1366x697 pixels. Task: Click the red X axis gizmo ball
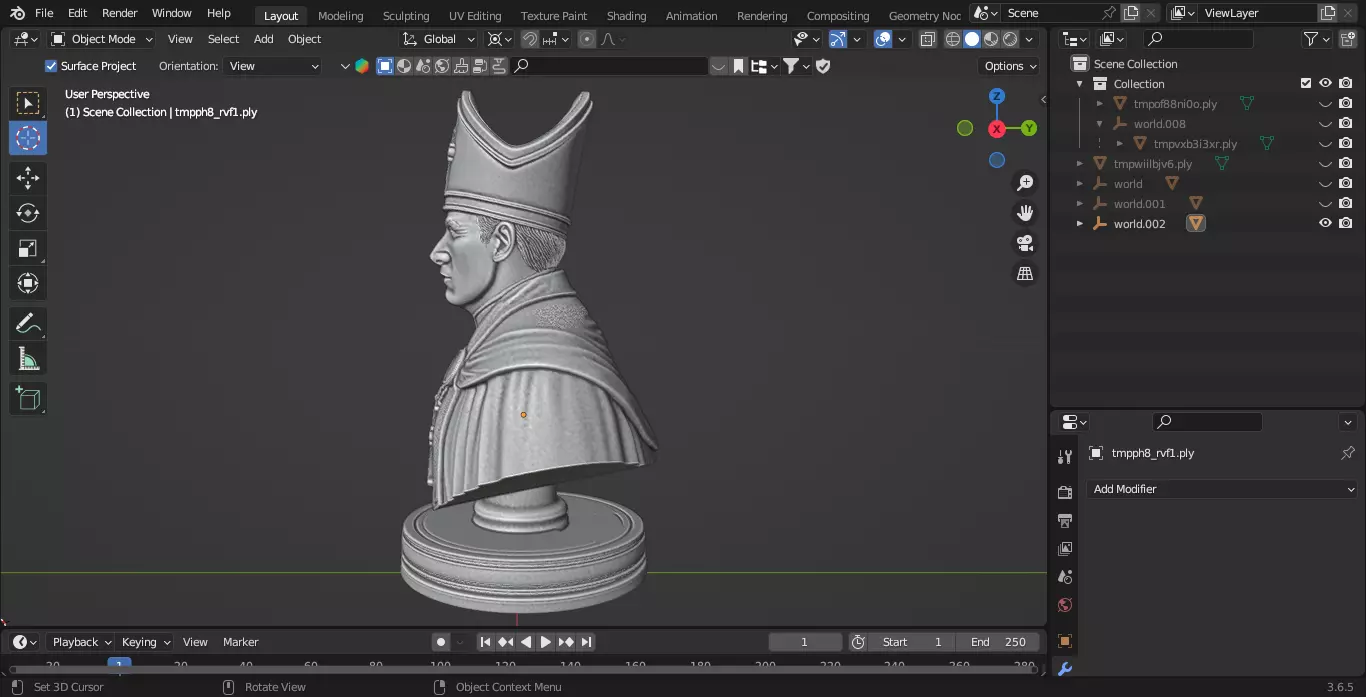click(997, 129)
